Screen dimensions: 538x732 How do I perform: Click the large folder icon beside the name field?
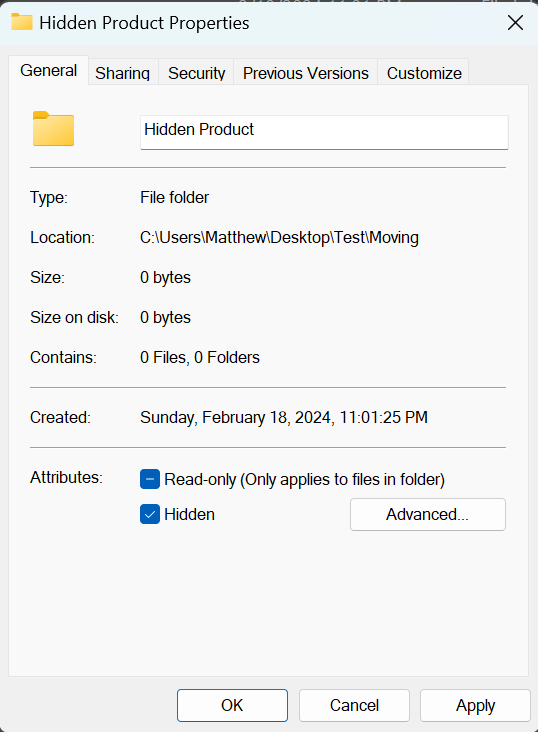click(53, 129)
